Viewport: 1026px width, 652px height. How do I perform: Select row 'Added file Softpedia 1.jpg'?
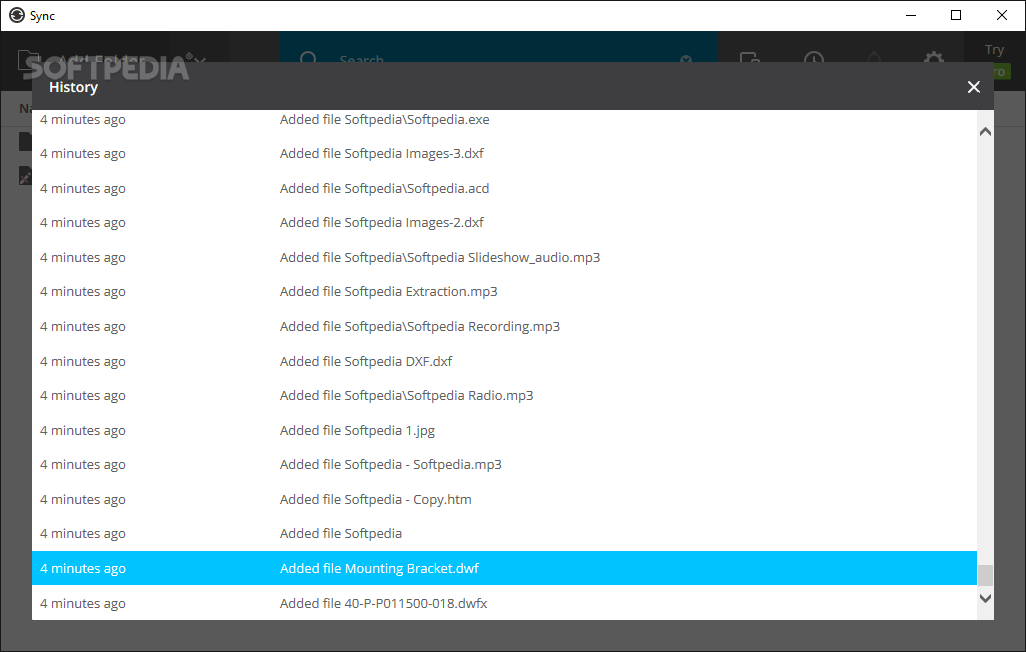(504, 431)
